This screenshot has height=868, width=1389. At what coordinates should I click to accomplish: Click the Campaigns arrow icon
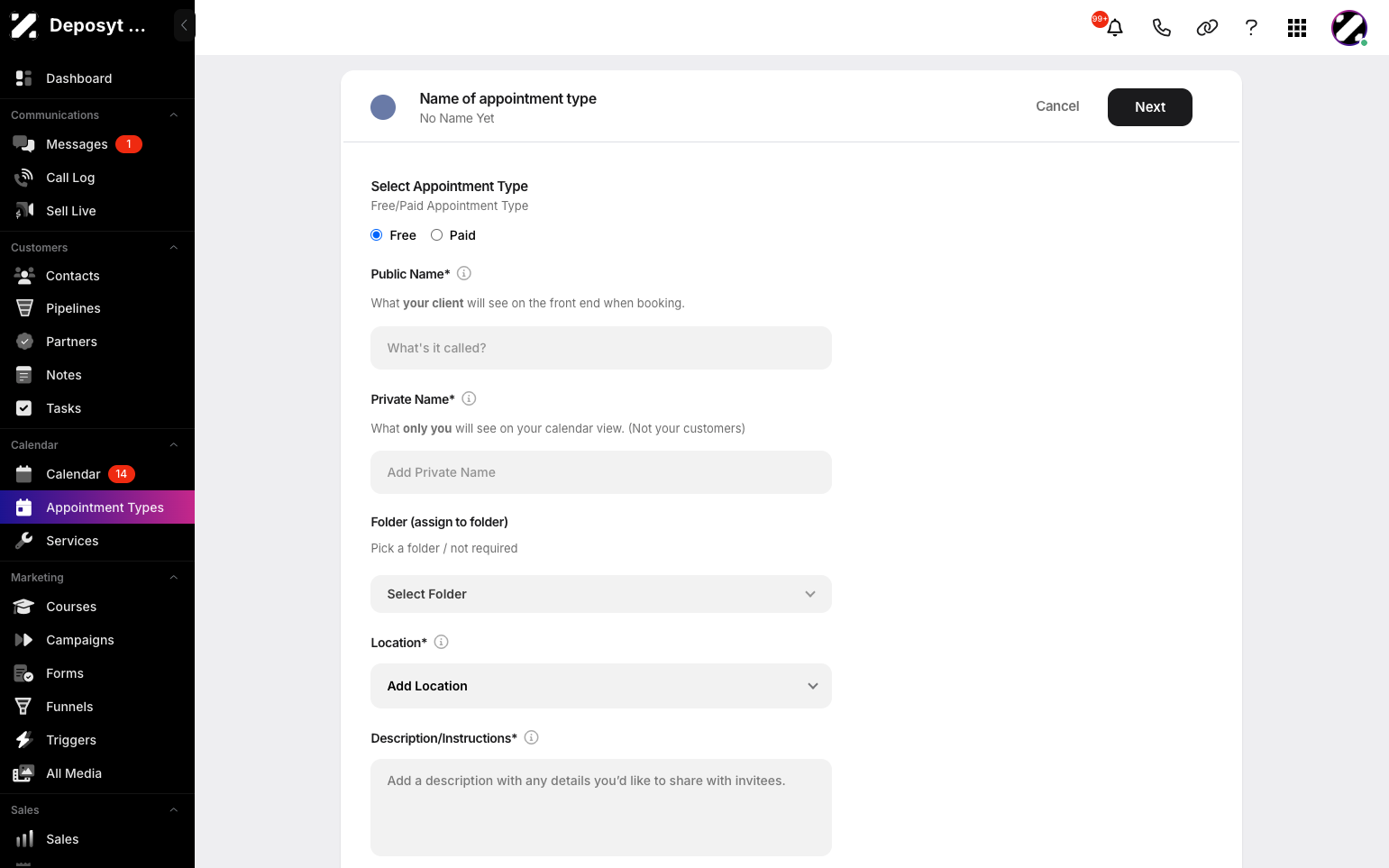24,640
